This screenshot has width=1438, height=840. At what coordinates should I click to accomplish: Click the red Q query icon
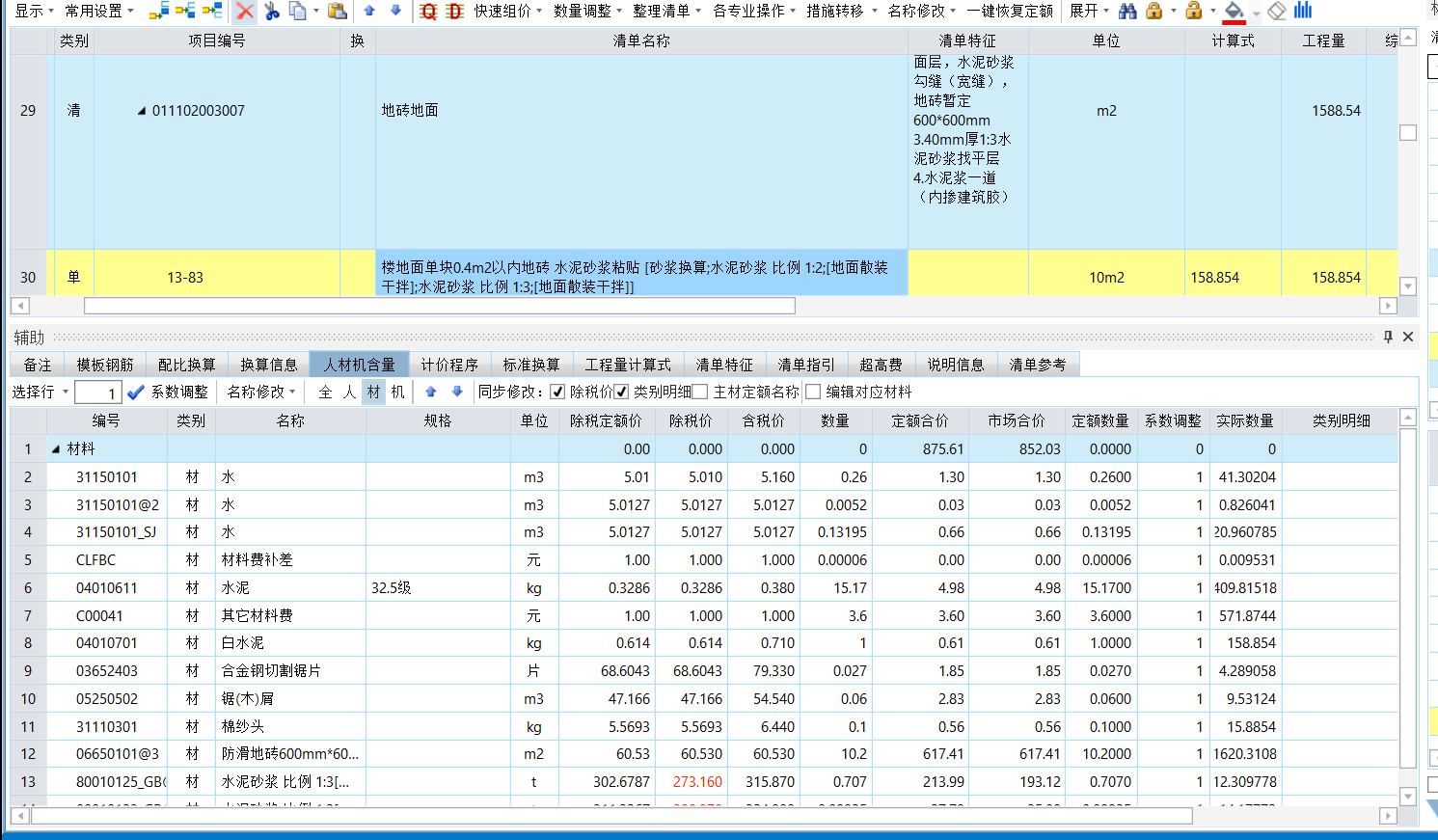(x=429, y=11)
